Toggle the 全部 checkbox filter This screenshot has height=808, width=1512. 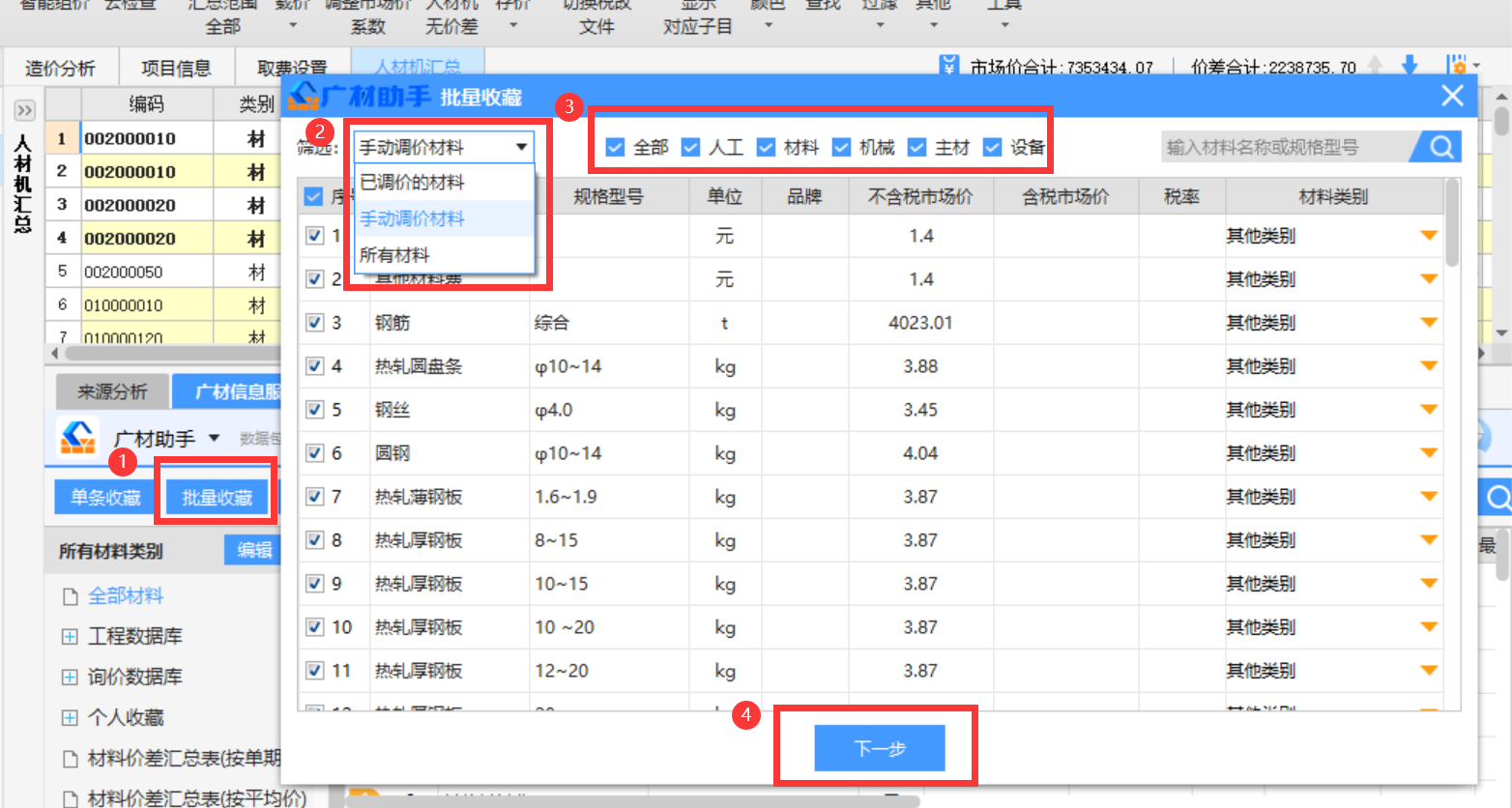tap(615, 147)
